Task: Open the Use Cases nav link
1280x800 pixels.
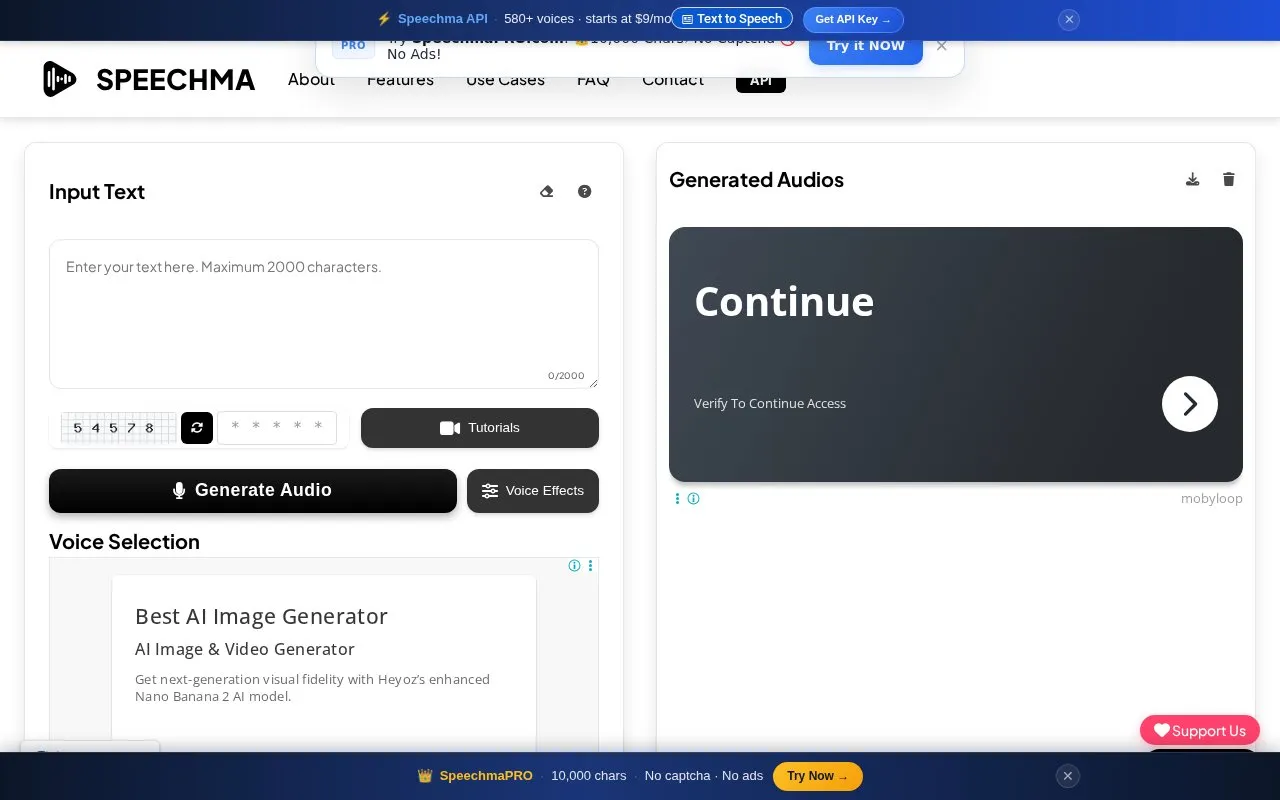Action: coord(505,80)
